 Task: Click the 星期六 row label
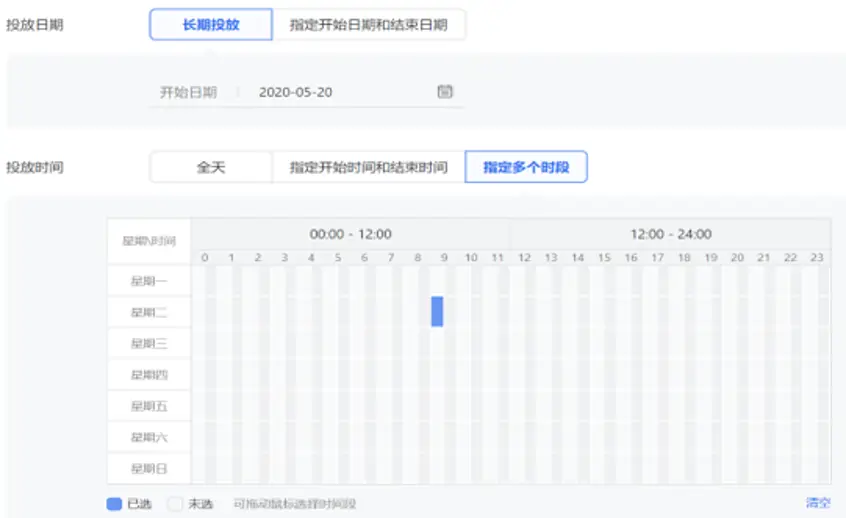pos(149,437)
